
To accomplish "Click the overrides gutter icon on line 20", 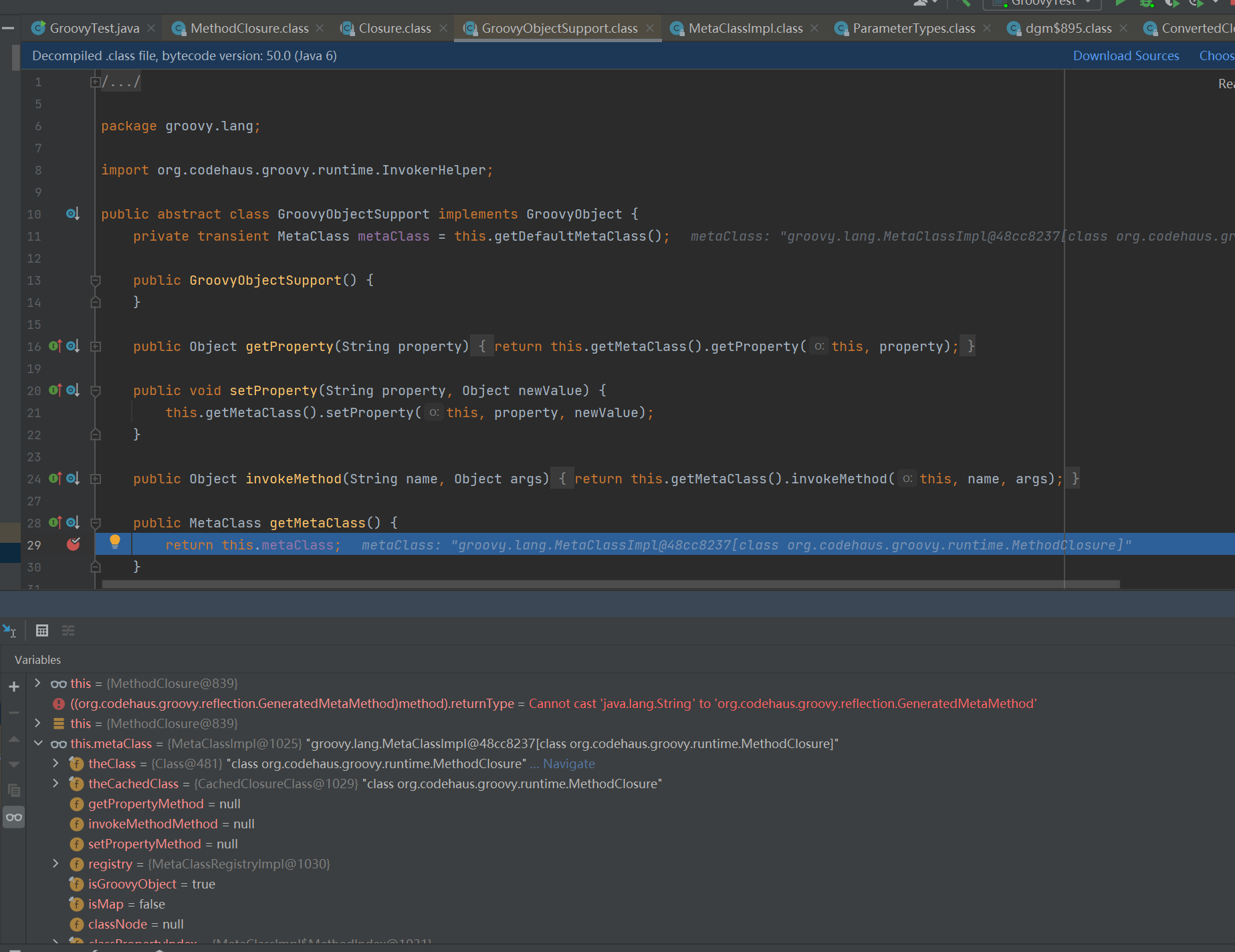I will (55, 390).
